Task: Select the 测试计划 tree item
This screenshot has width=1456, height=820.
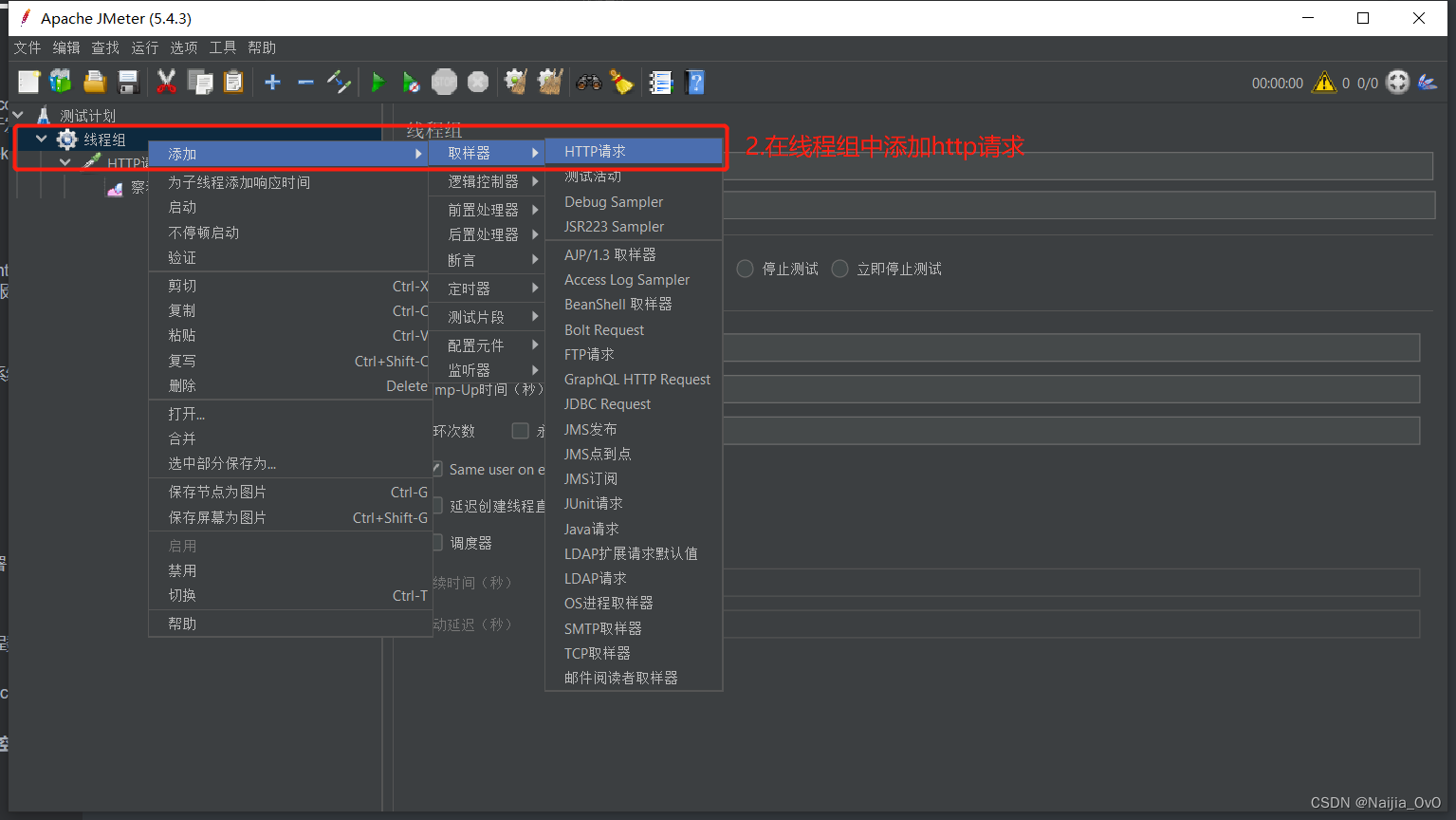Action: click(87, 116)
